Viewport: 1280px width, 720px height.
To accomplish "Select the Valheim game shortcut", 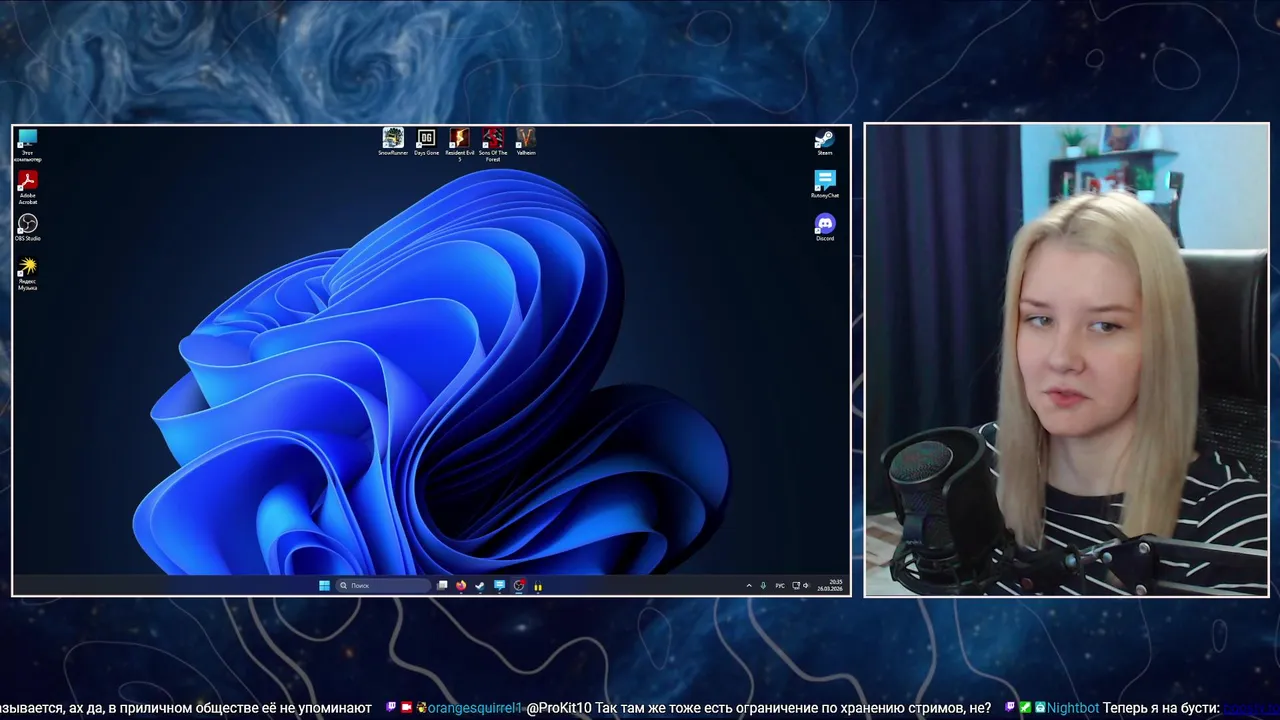I will 526,142.
